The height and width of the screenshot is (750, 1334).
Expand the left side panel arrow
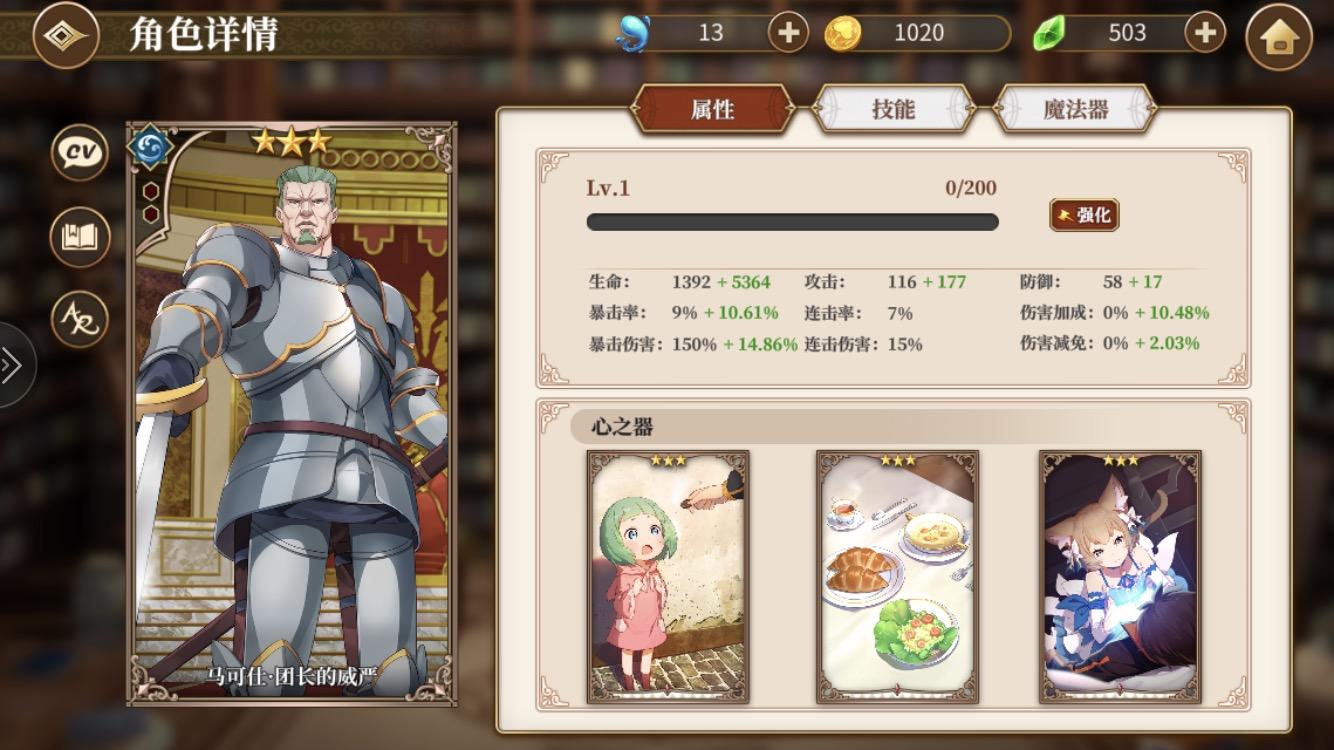tap(14, 365)
